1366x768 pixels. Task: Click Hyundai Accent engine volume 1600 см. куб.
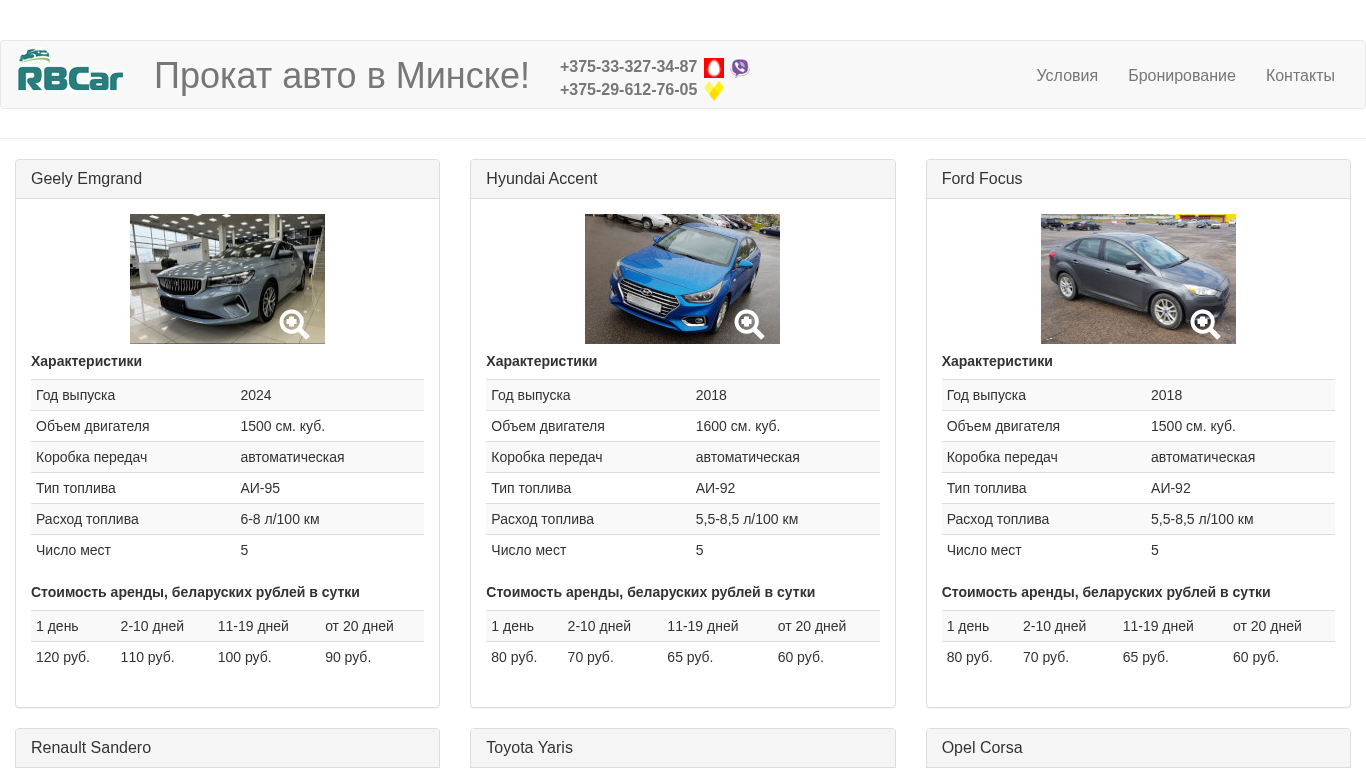point(738,426)
